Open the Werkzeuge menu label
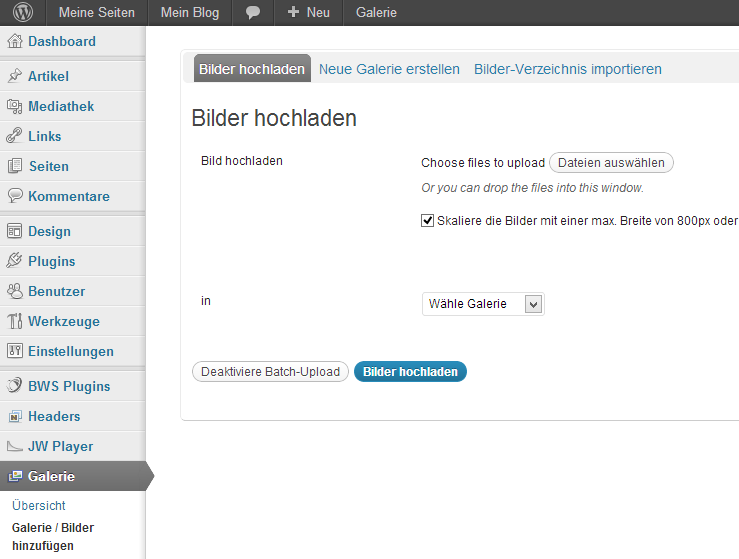 click(x=64, y=321)
